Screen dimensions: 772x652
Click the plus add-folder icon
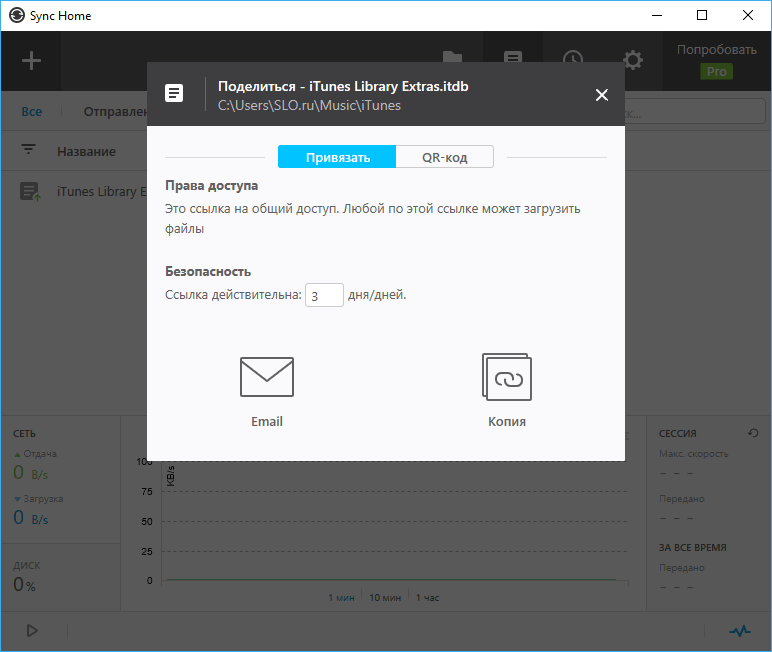tap(31, 61)
